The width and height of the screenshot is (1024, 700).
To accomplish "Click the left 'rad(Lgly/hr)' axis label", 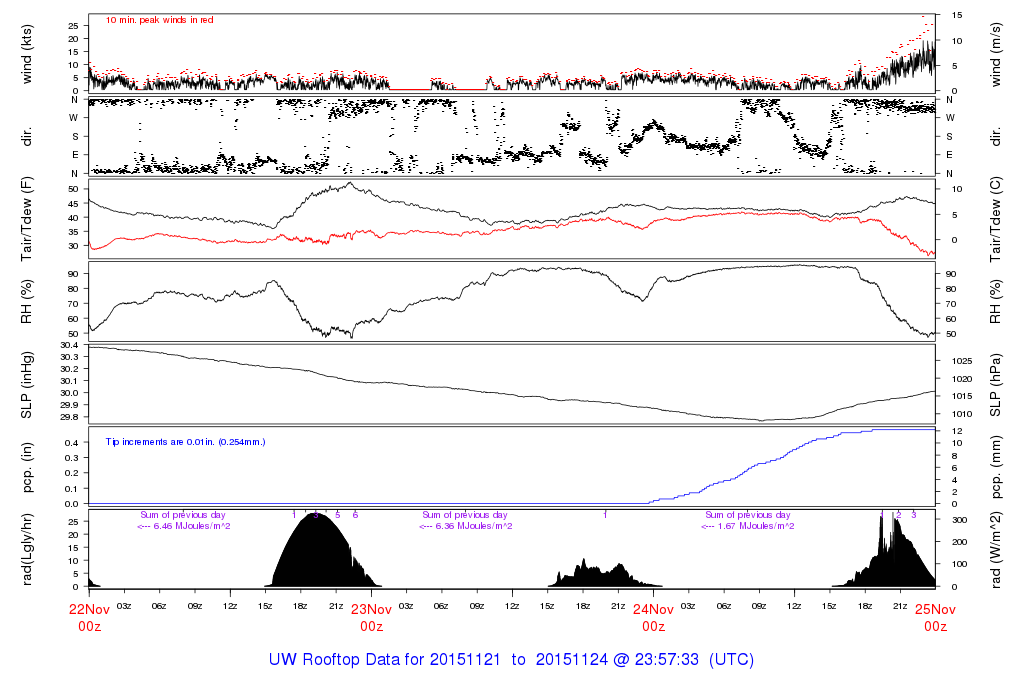I will 27,550.
